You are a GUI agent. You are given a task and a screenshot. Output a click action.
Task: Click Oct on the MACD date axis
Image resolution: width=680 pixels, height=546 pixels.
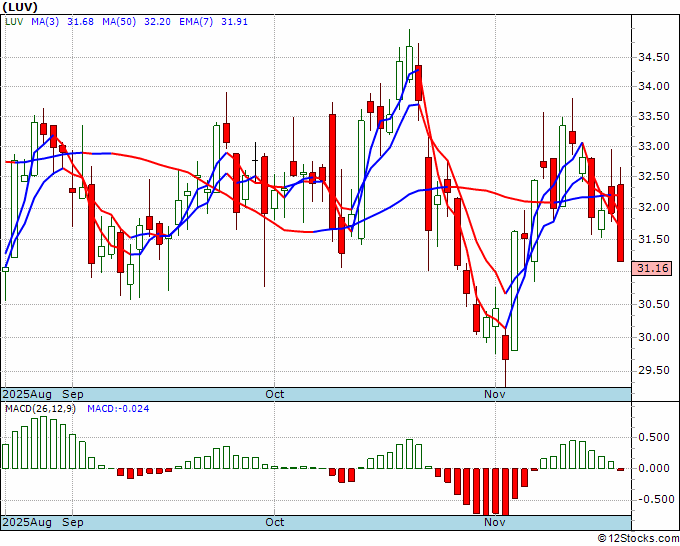tap(275, 522)
